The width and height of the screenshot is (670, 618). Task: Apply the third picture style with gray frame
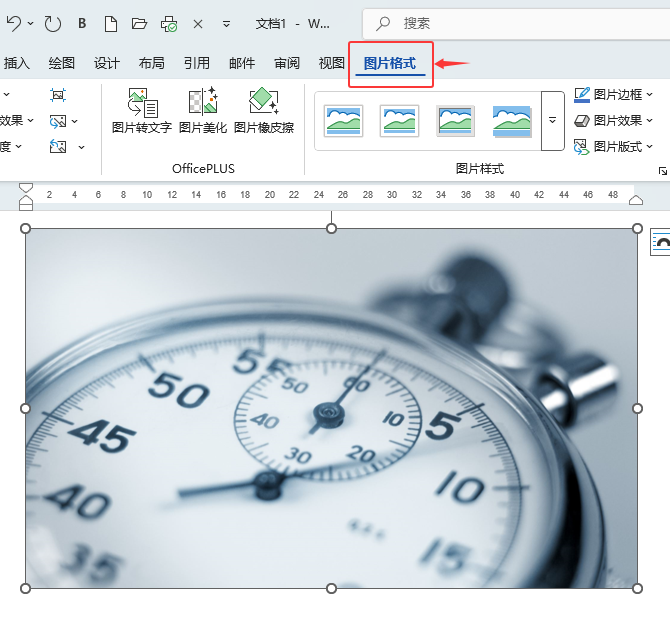(x=455, y=121)
